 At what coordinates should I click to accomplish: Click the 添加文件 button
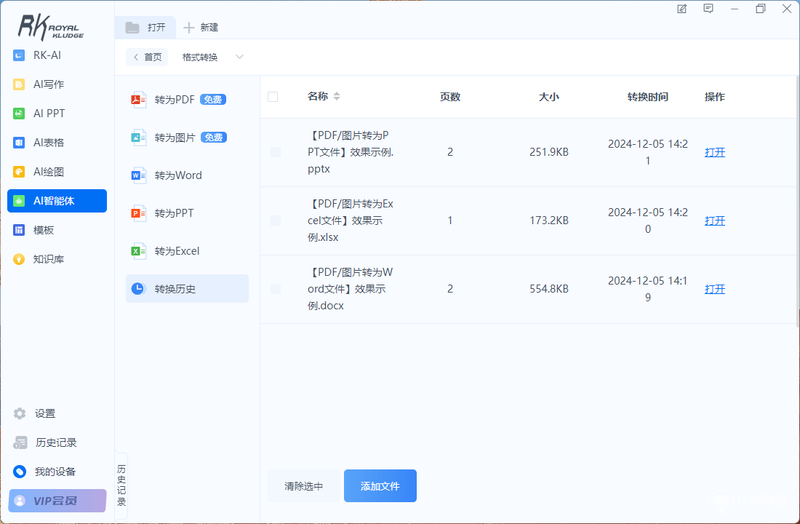click(380, 486)
